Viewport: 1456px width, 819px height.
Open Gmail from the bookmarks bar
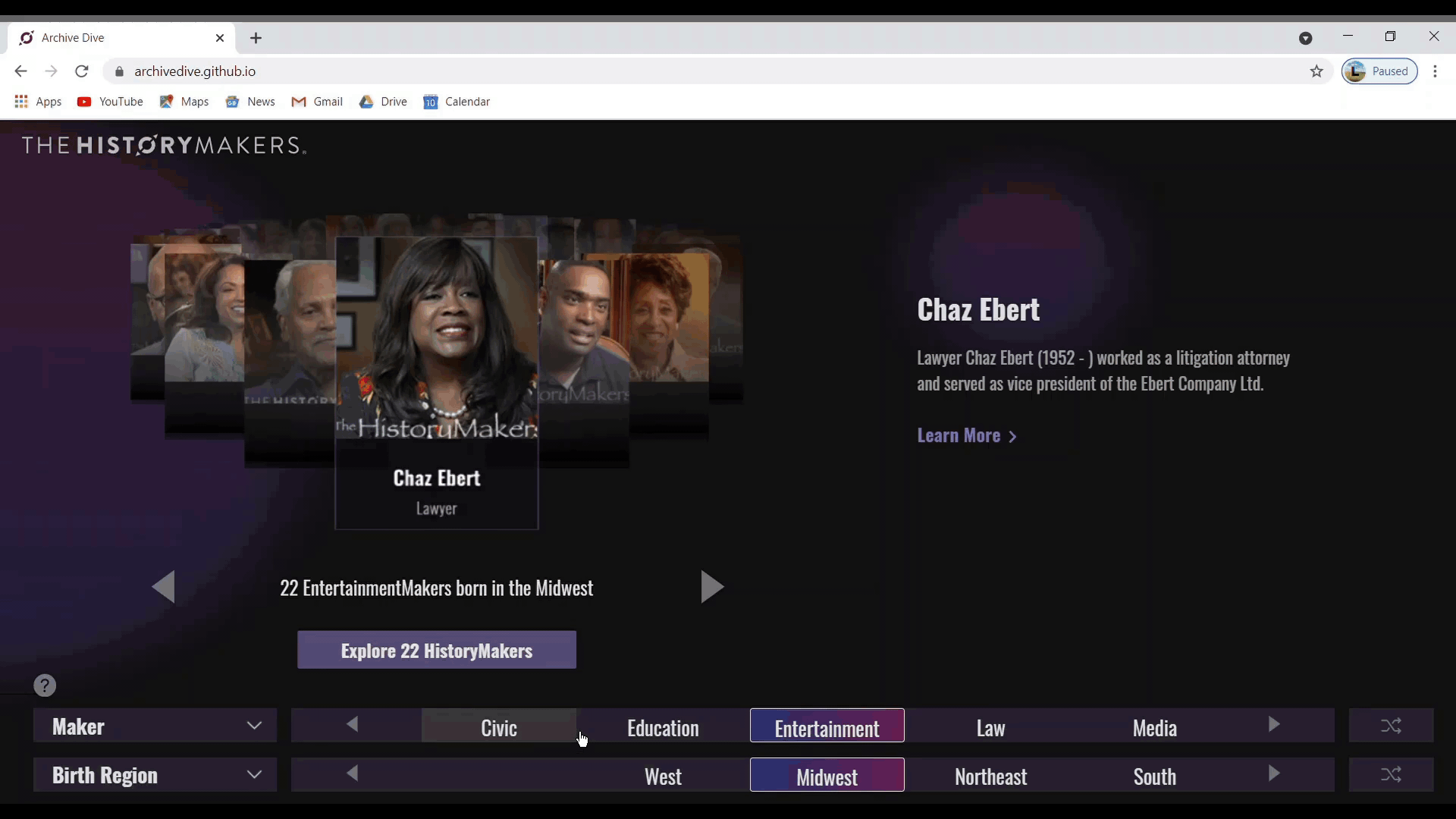click(317, 102)
